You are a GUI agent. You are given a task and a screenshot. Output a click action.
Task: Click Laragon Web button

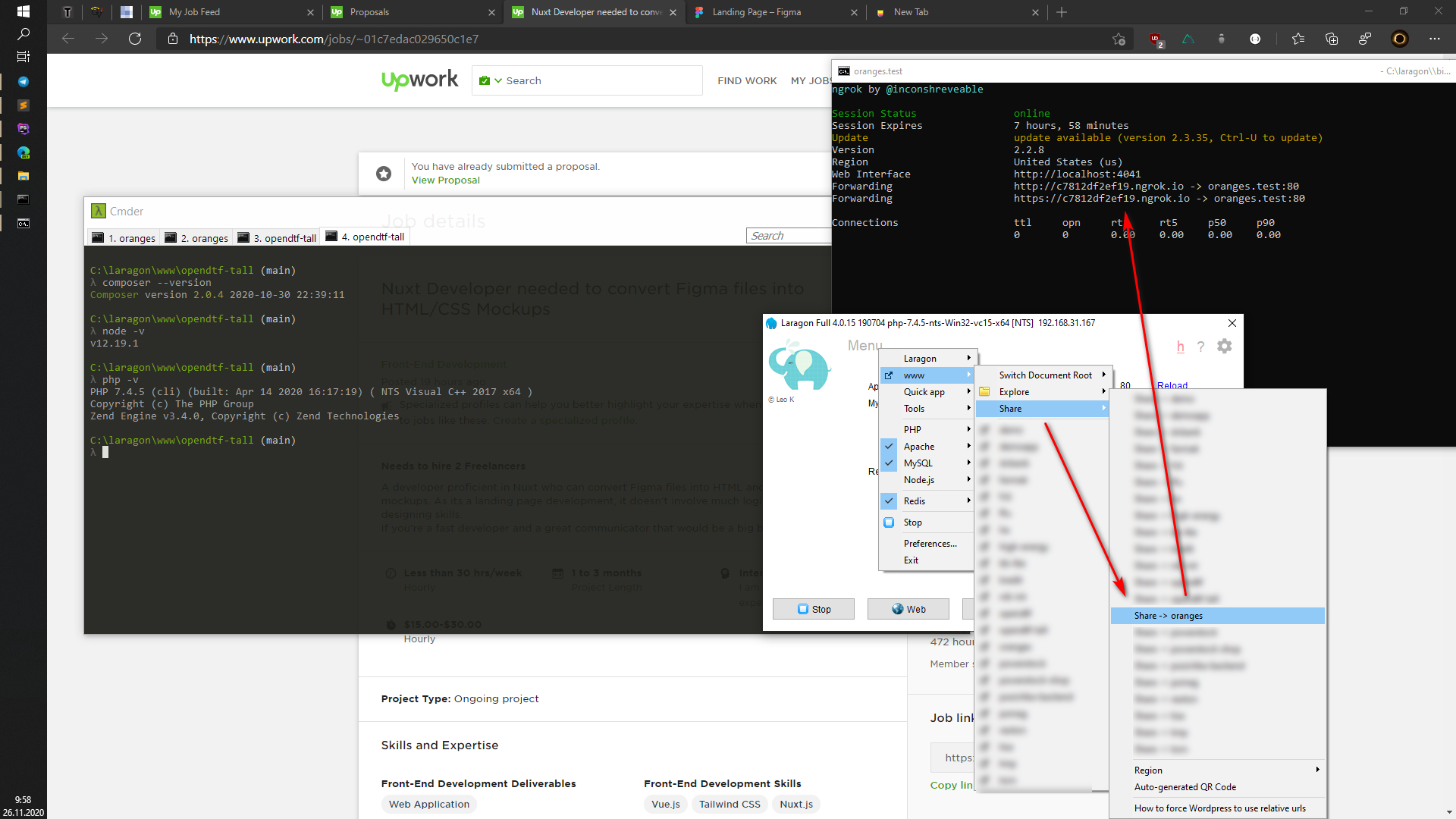[x=908, y=609]
